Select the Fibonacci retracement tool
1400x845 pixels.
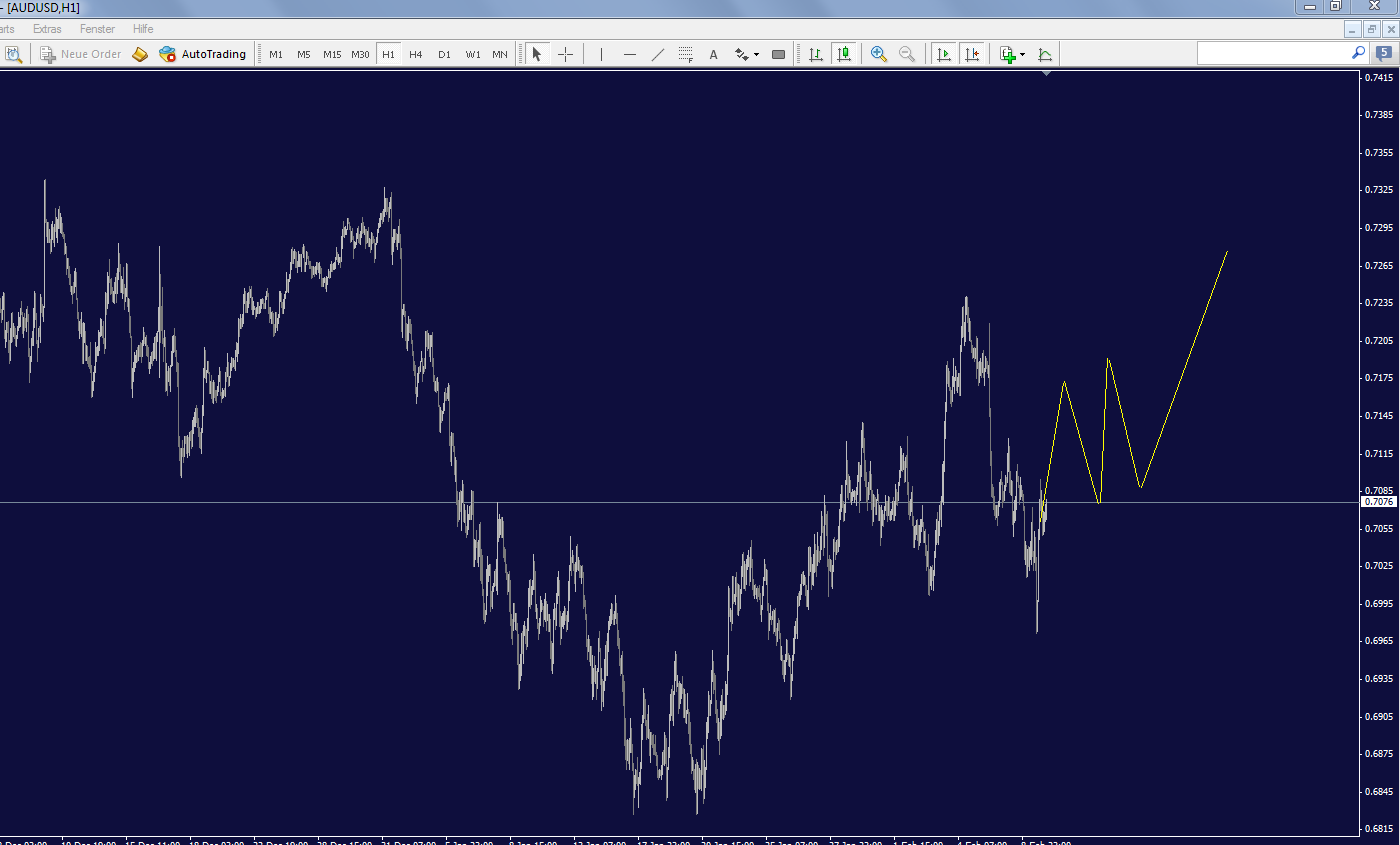click(x=685, y=54)
